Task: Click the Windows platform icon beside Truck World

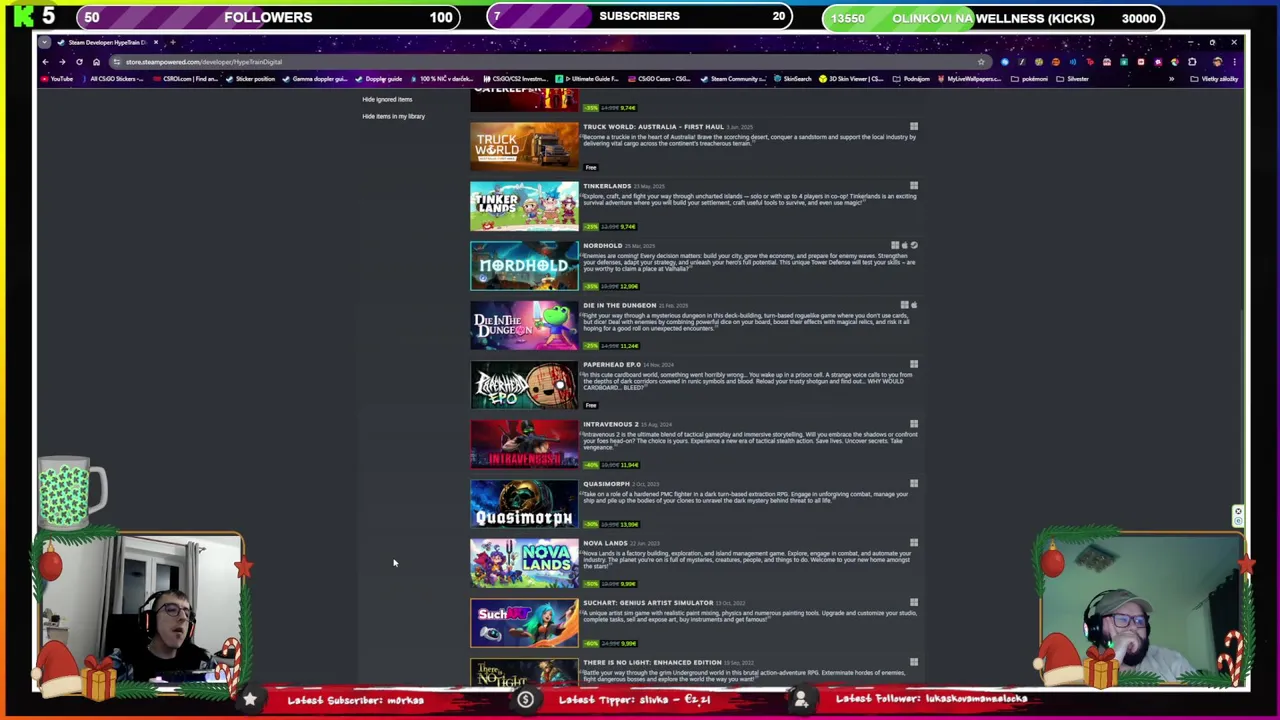Action: pyautogui.click(x=913, y=127)
